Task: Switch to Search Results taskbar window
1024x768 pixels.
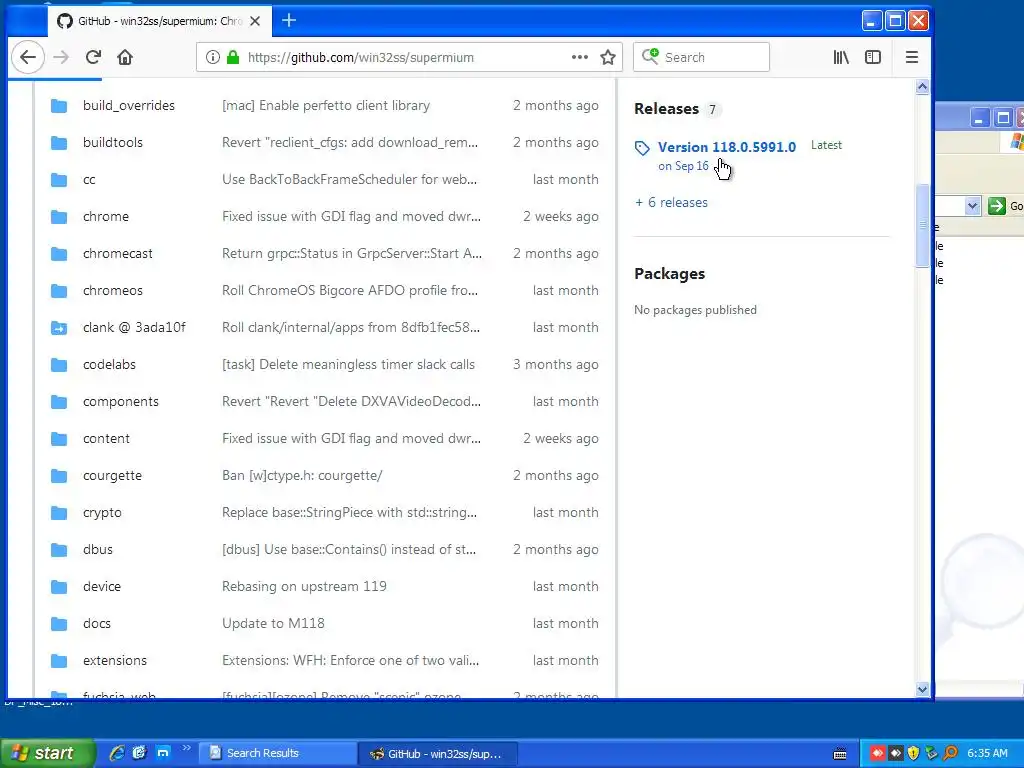Action: tap(277, 754)
